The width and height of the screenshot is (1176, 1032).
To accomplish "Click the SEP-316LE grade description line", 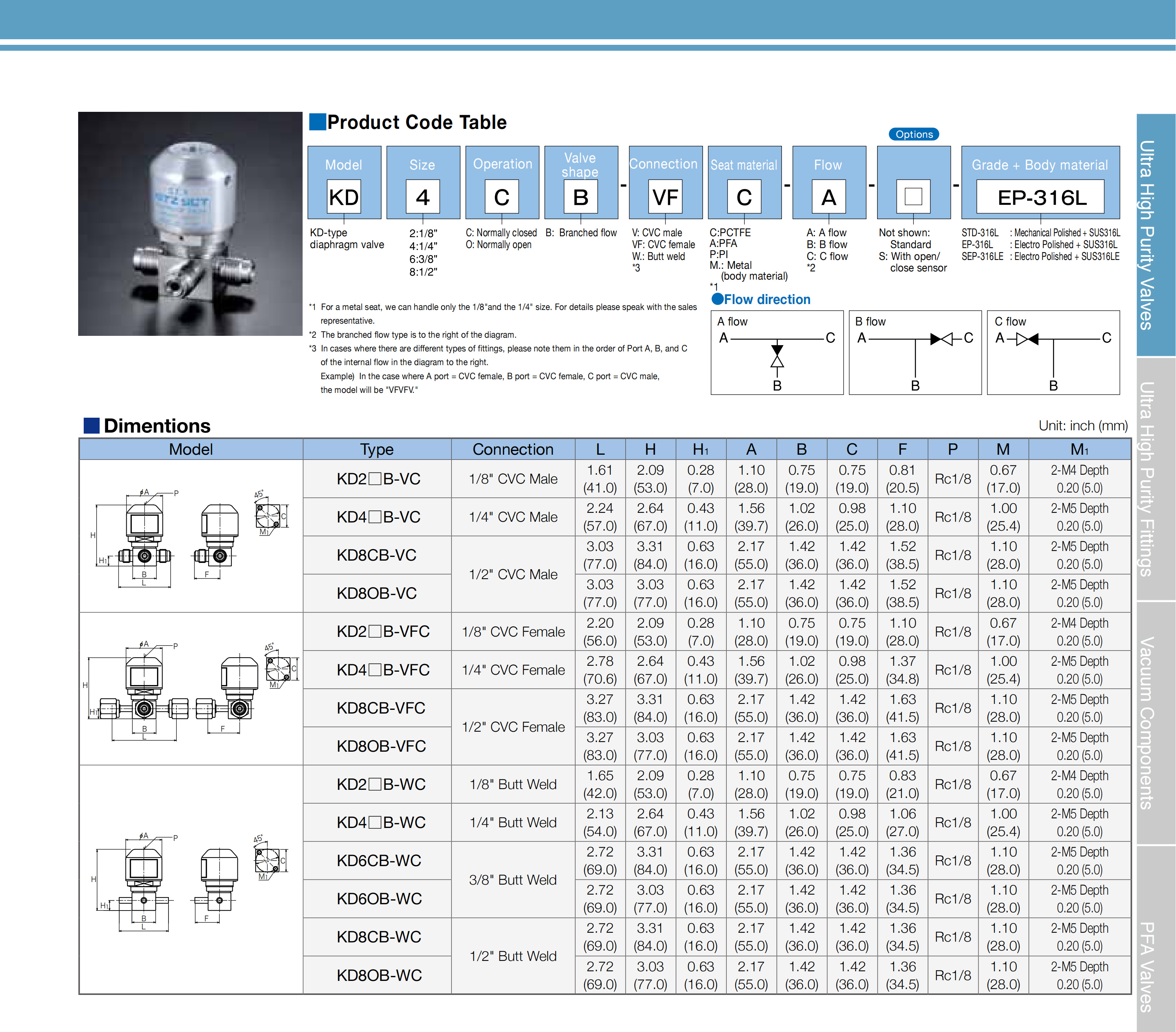I will (x=1040, y=256).
